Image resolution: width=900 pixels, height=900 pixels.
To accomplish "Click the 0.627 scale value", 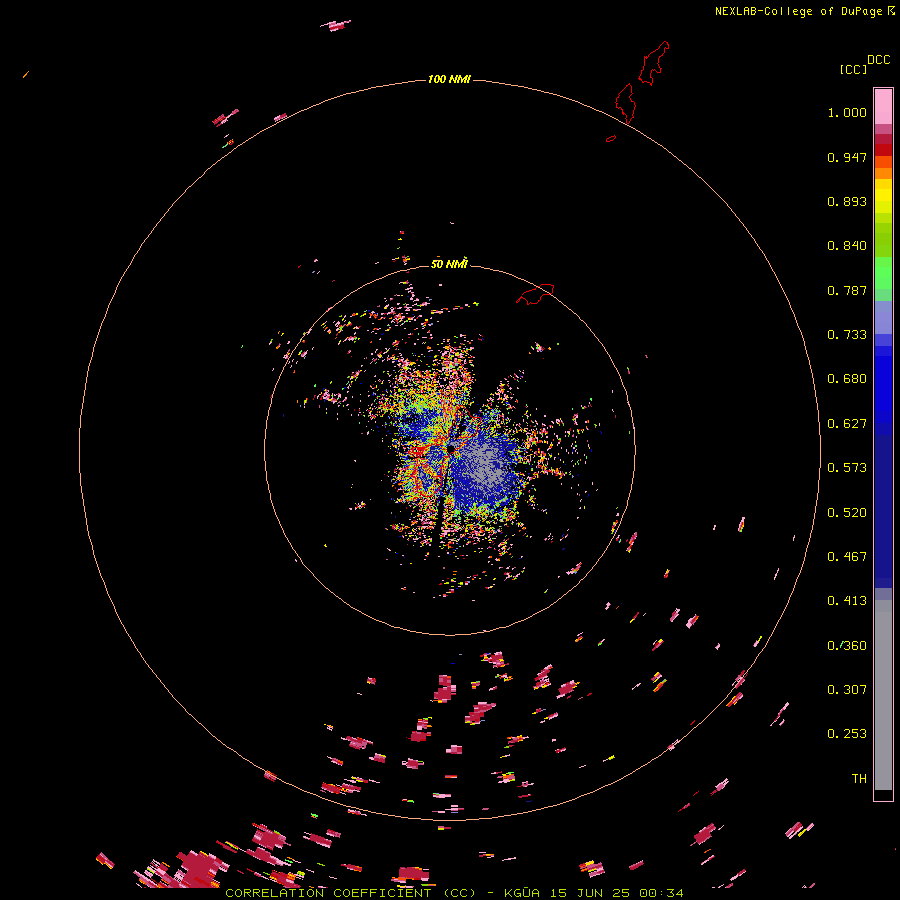I will [847, 424].
